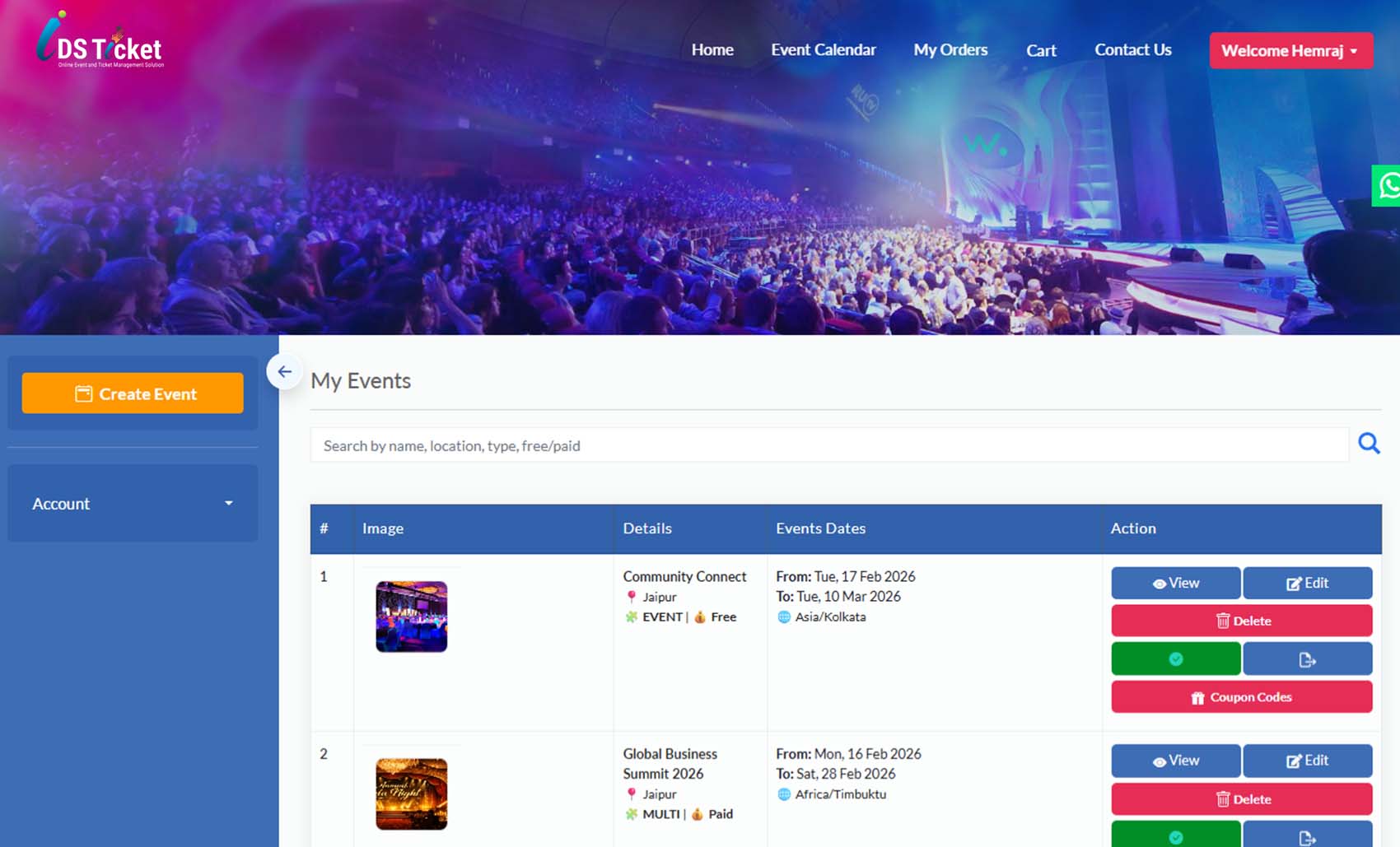Delete the Community Connect event
Image resolution: width=1400 pixels, height=847 pixels.
click(x=1241, y=621)
